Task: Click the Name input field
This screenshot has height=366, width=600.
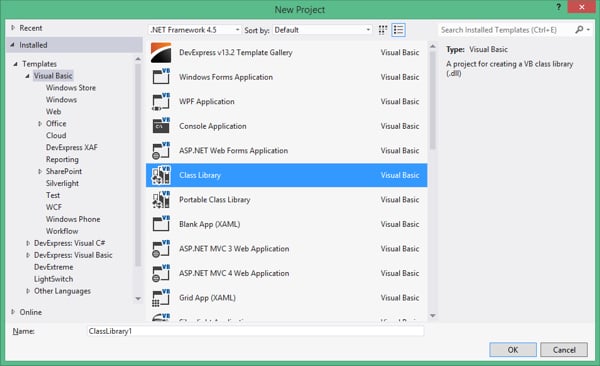Action: 255,331
